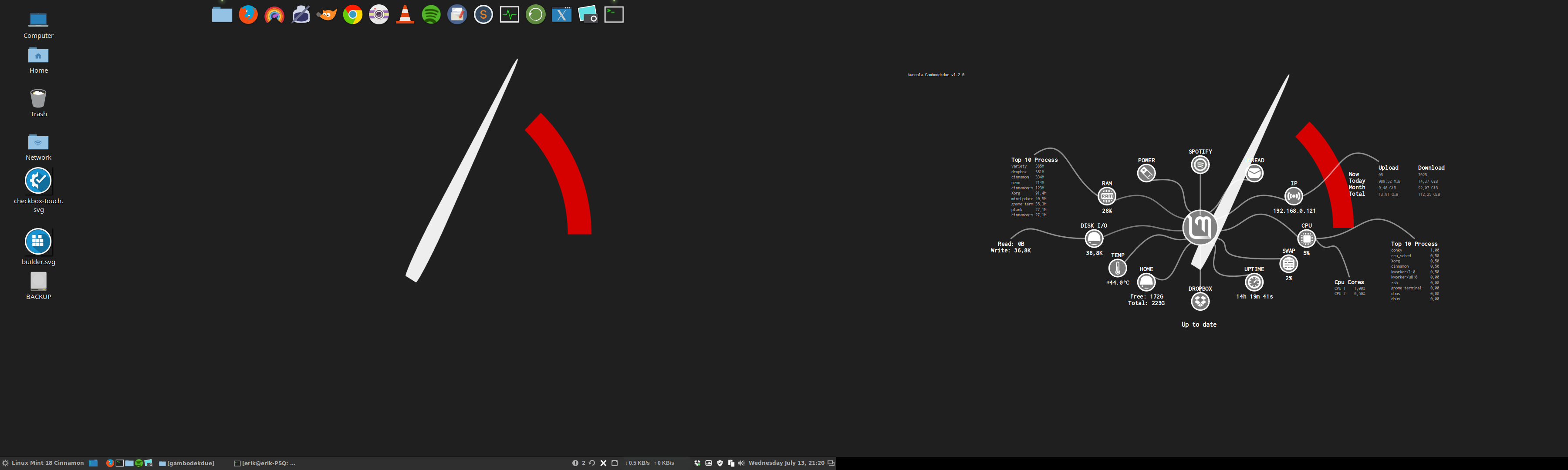Open the volume applet in the system tray
This screenshot has height=470, width=1568.
pos(741,463)
